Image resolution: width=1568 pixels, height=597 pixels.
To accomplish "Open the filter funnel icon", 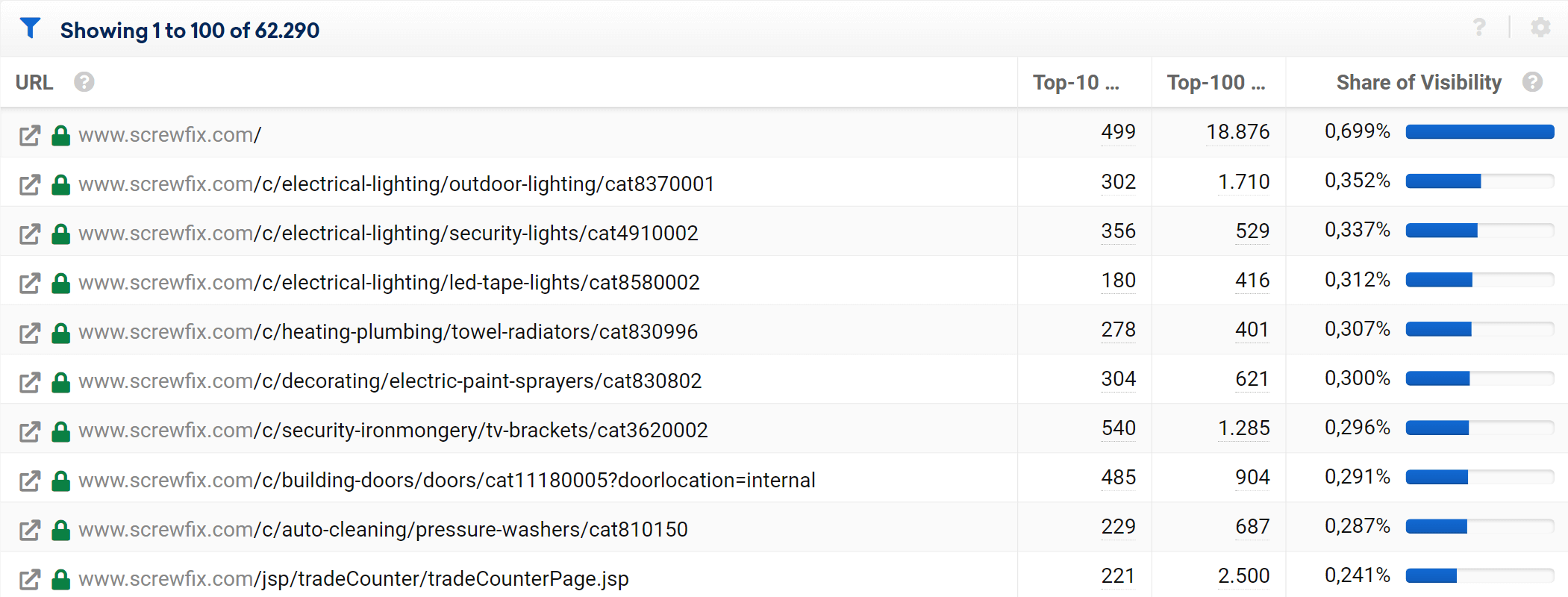I will 30,28.
